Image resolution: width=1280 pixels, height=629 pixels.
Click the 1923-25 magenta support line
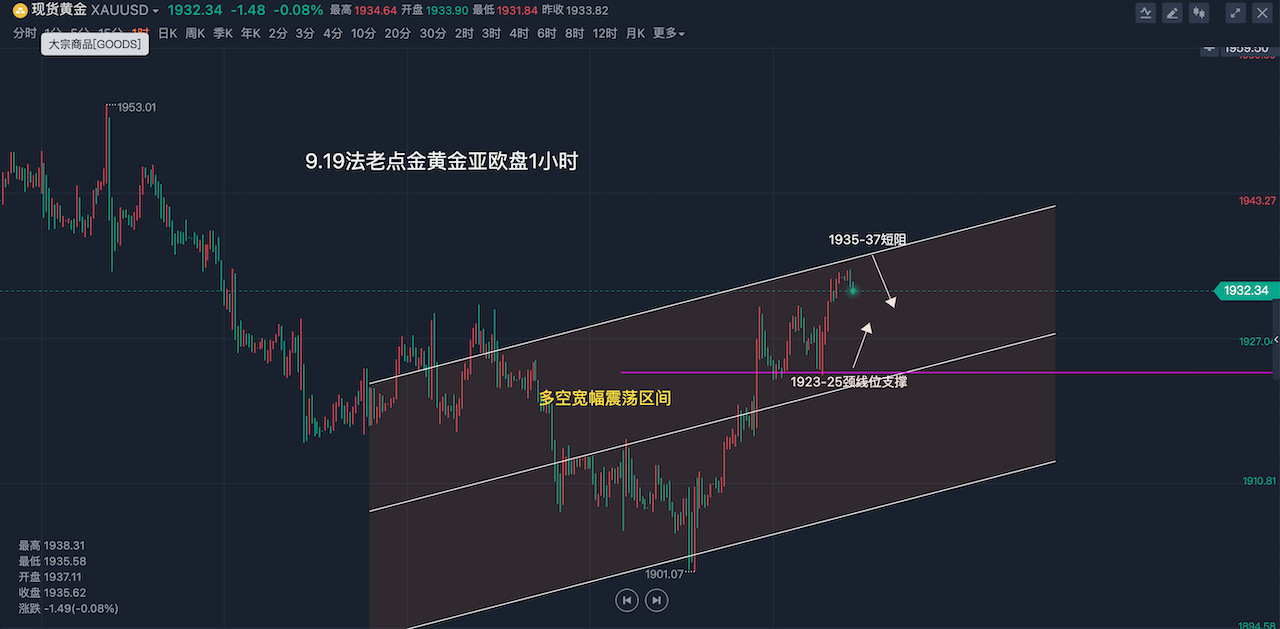pos(700,372)
